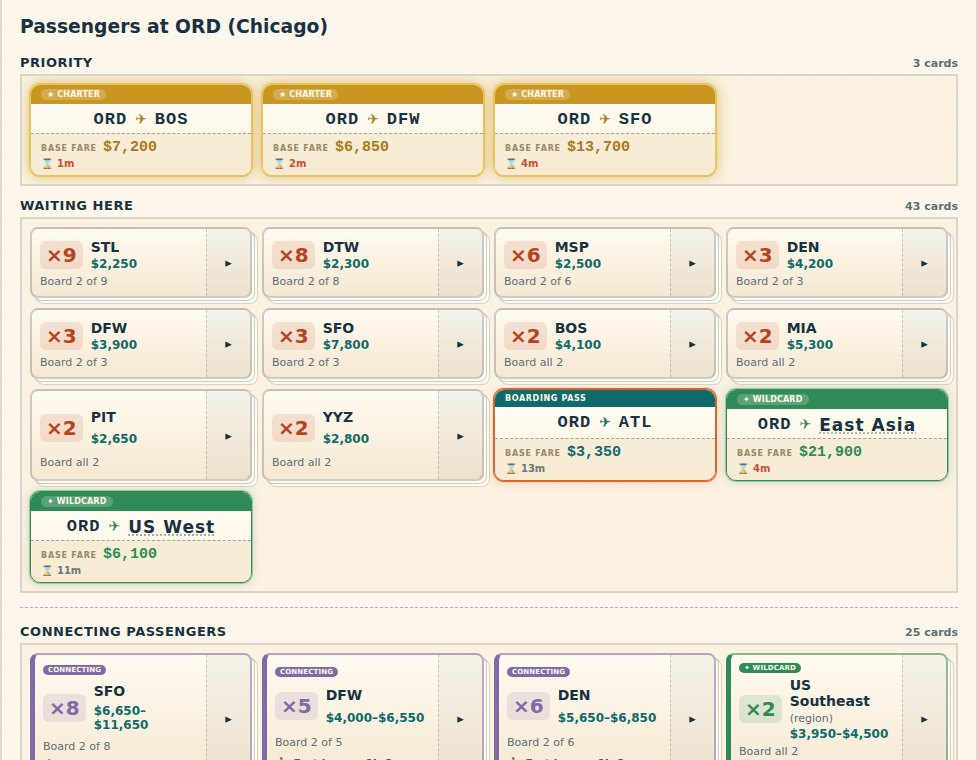Board both US Southeast wildcard passengers
The height and width of the screenshot is (760, 978).
[815, 708]
